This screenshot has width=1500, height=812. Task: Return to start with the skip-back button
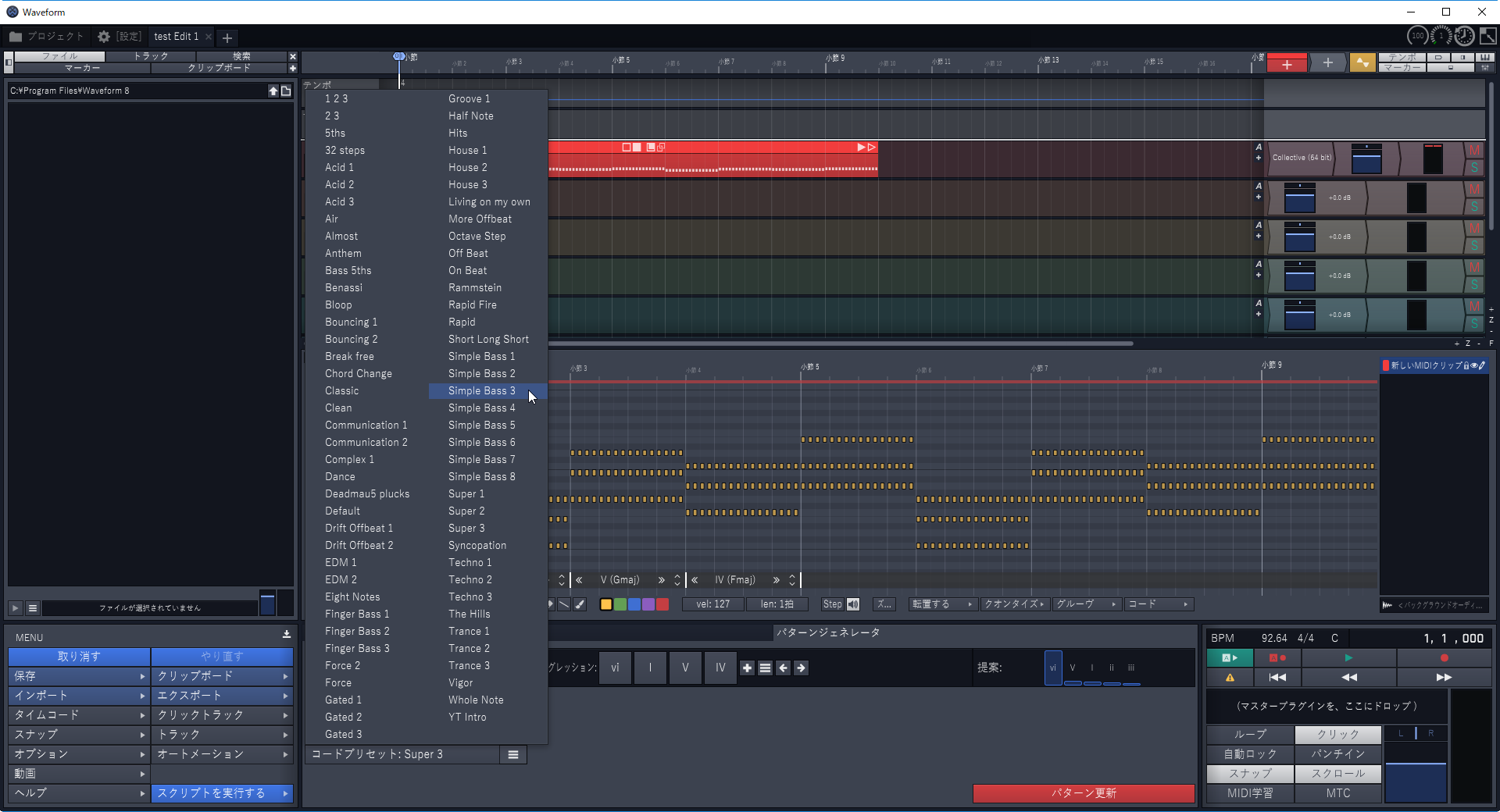[1277, 678]
